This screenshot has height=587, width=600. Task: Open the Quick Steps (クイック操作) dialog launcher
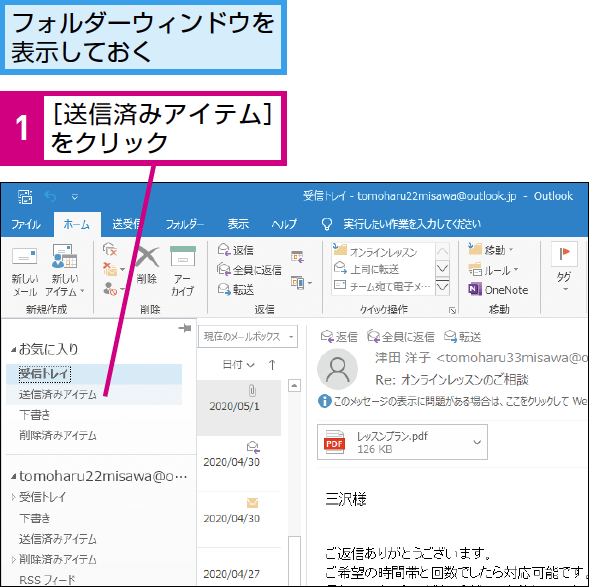[x=452, y=310]
